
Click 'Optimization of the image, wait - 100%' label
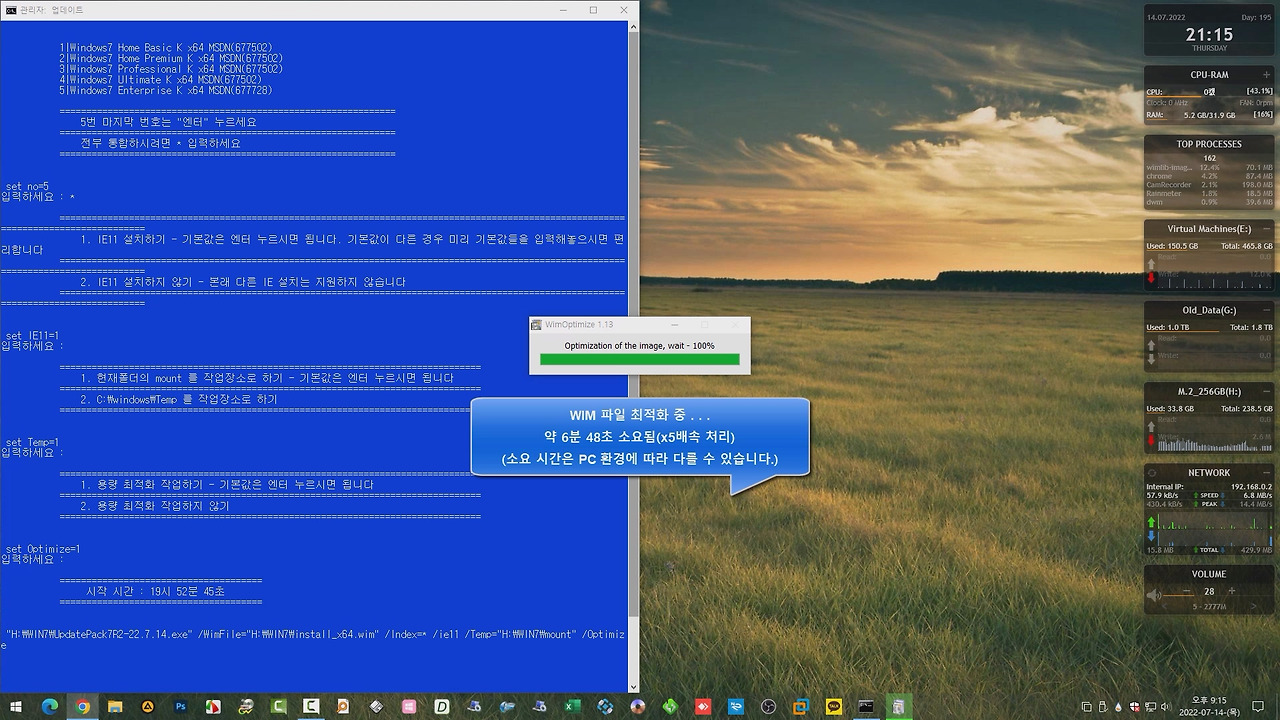pyautogui.click(x=639, y=345)
